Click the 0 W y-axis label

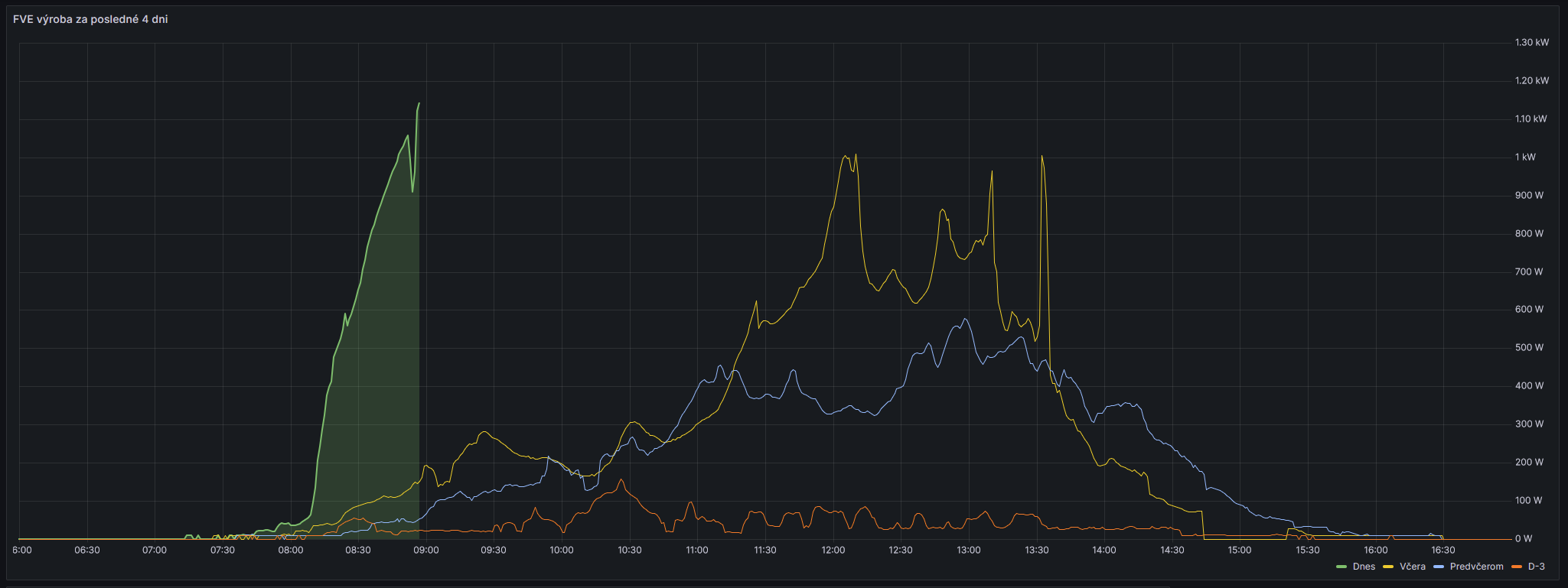pyautogui.click(x=1524, y=539)
